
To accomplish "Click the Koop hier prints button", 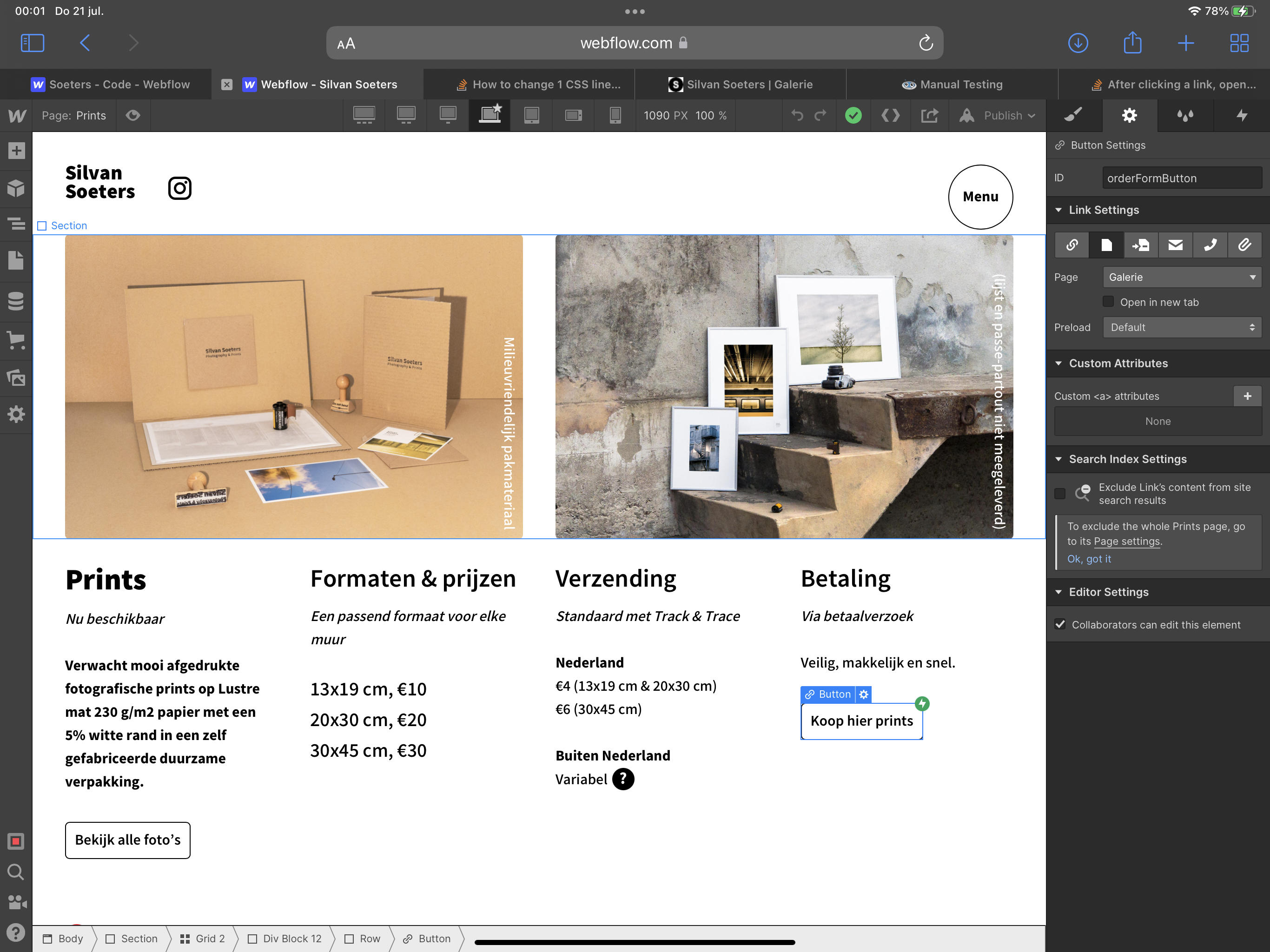I will click(861, 721).
